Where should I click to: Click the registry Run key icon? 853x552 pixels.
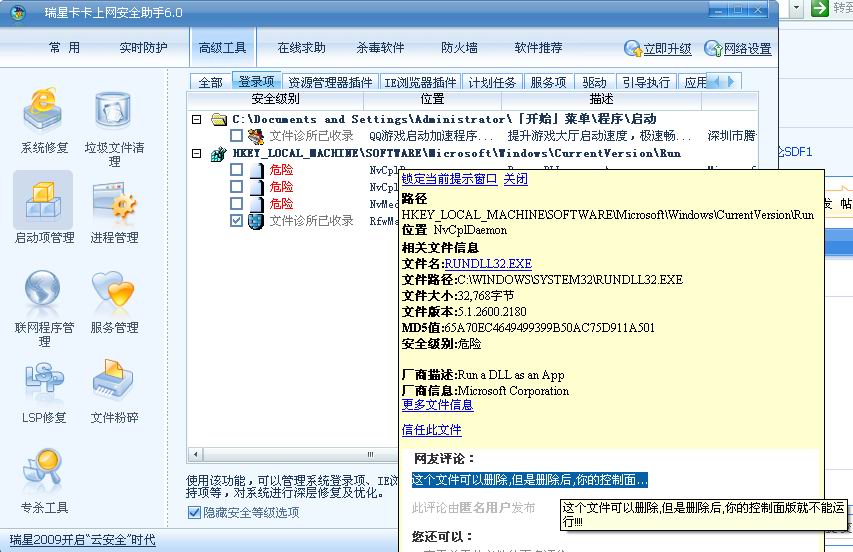pos(219,154)
